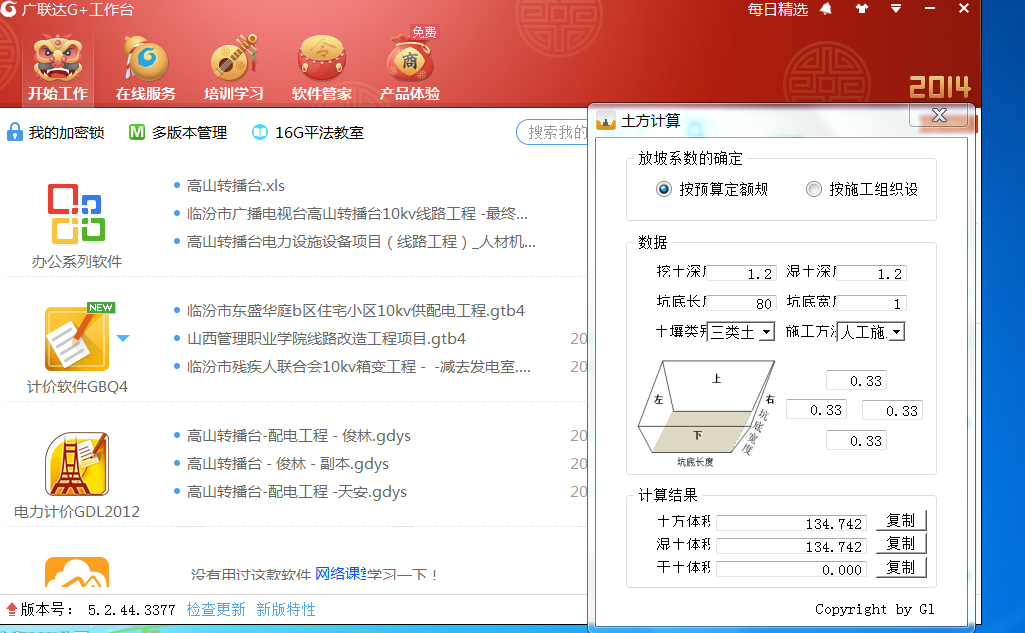Close the 土方计算 dialog
This screenshot has height=633, width=1025.
pos(939,115)
